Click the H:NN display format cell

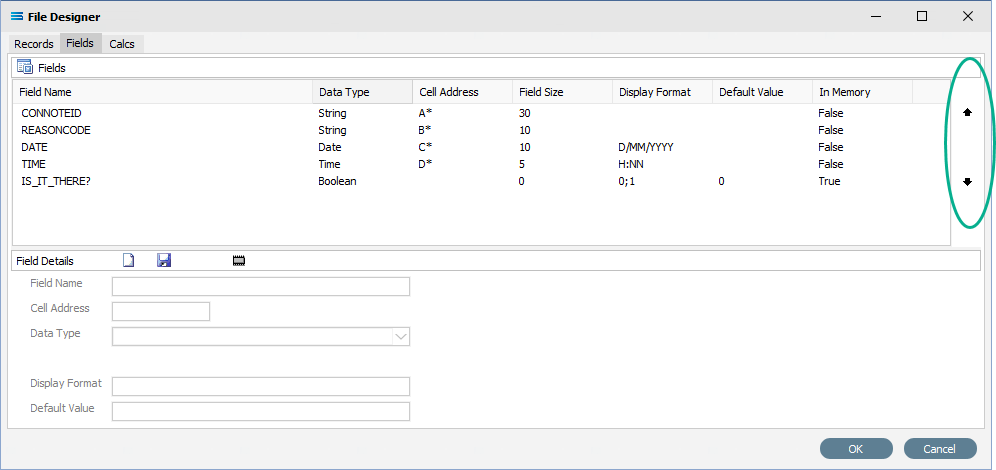pos(631,164)
